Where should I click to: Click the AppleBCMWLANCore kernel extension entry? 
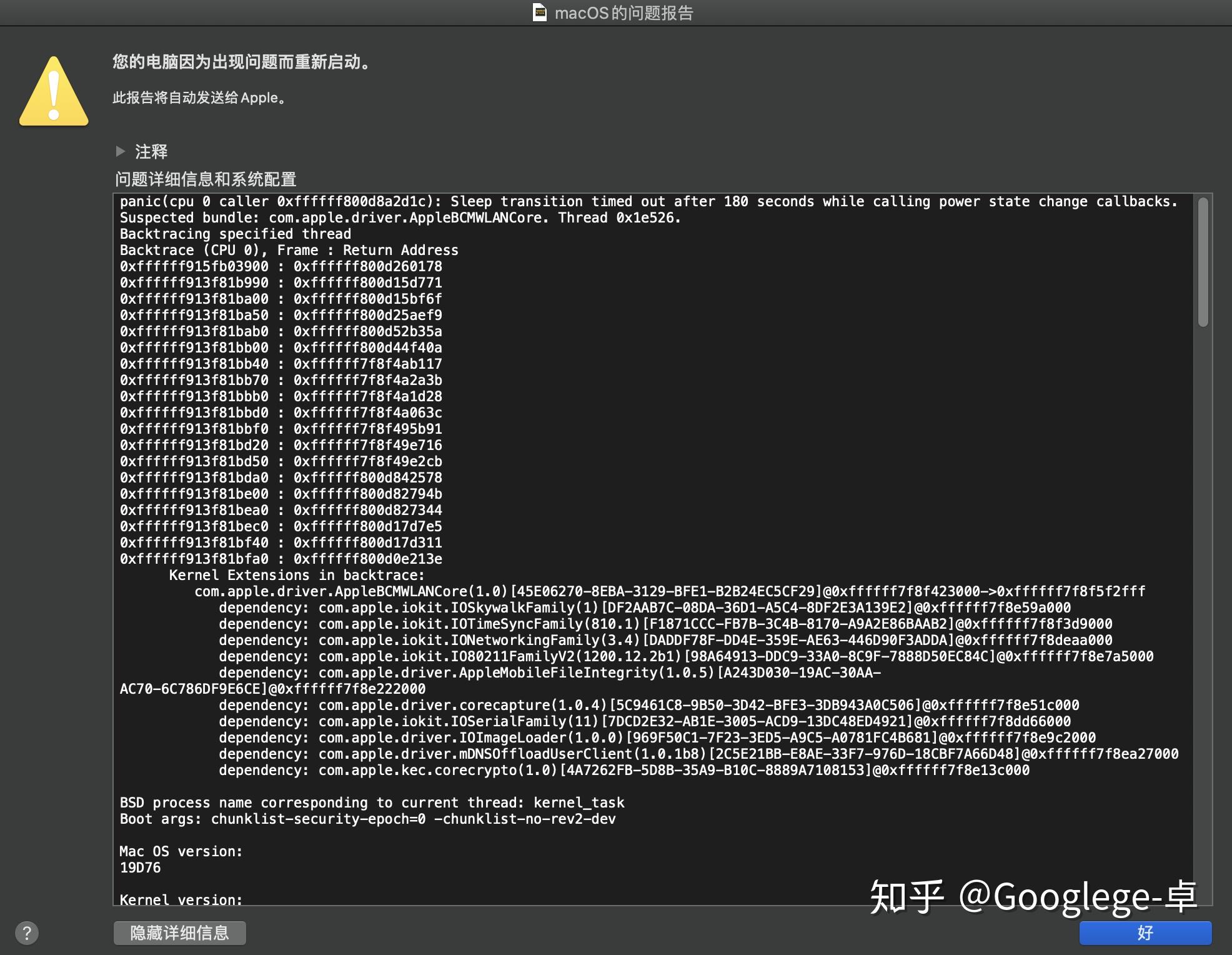point(668,591)
